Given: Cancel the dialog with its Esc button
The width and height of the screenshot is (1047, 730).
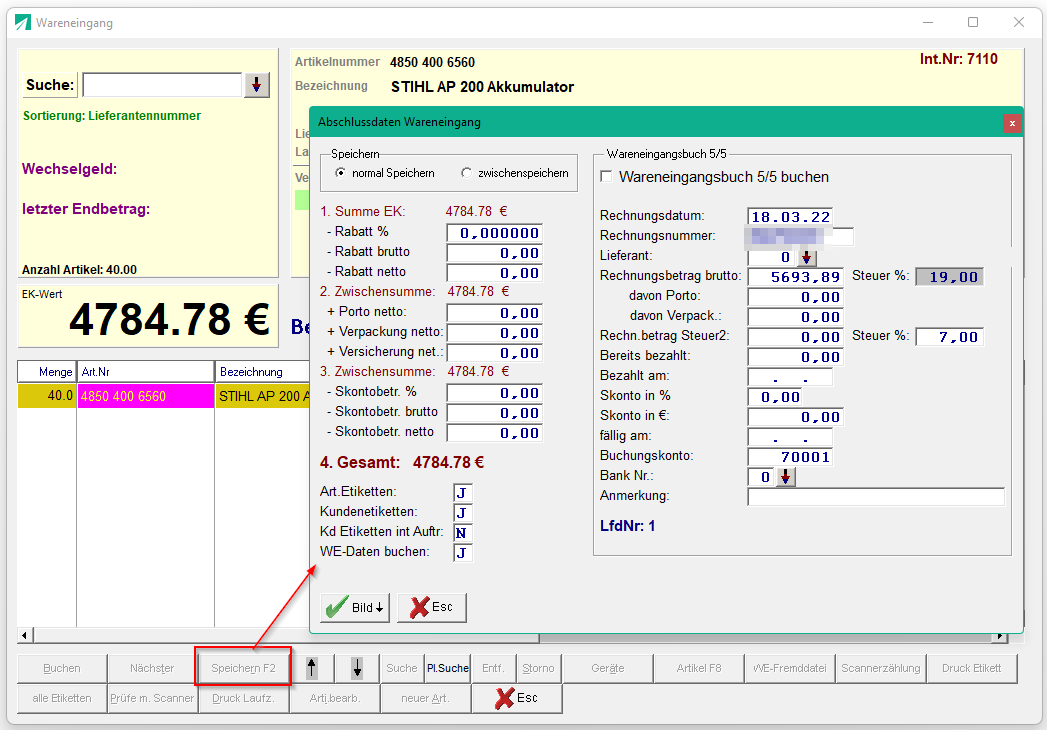Looking at the screenshot, I should 431,608.
